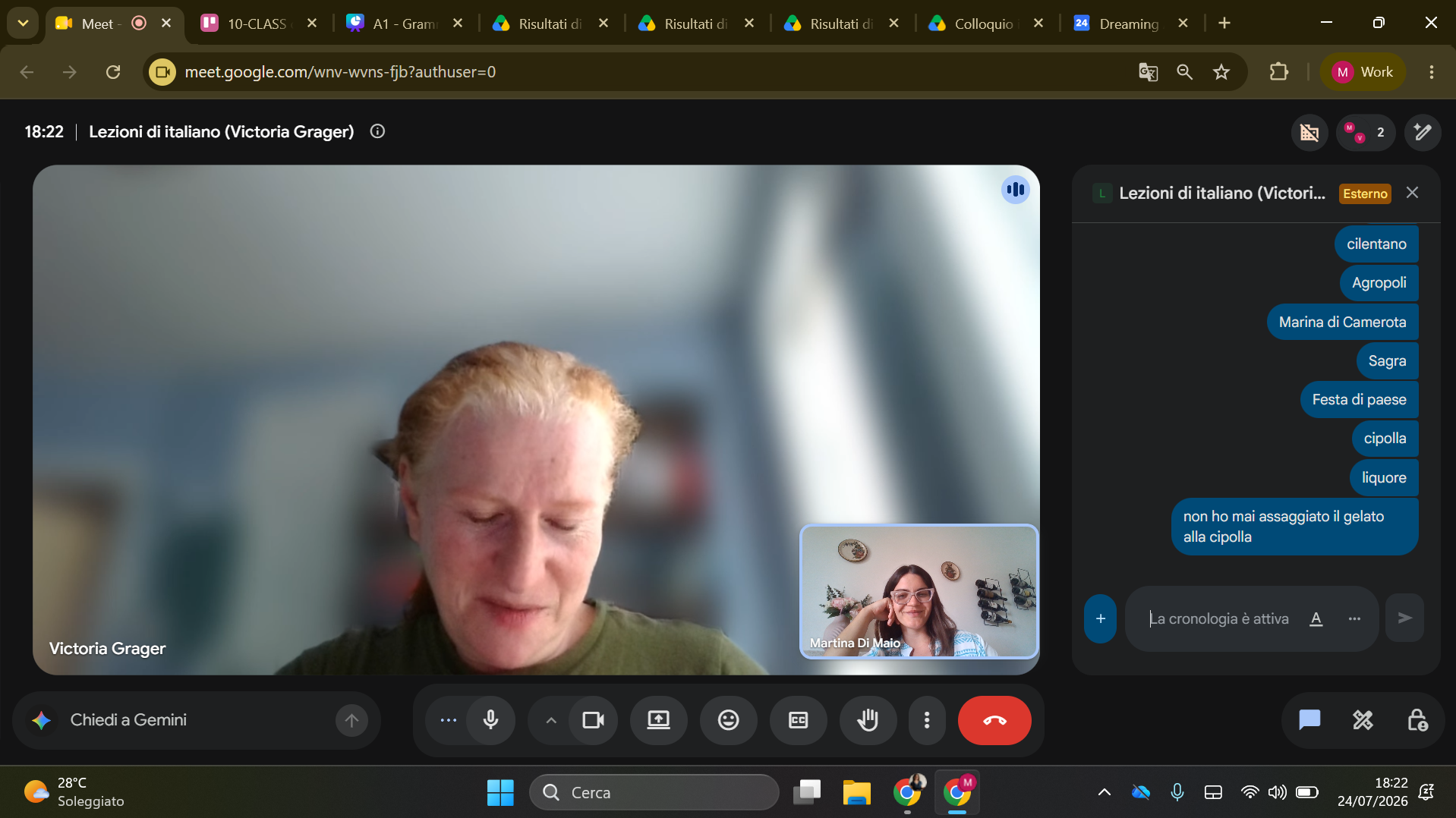This screenshot has width=1456, height=818.
Task: Reload the Meet page
Action: click(113, 72)
